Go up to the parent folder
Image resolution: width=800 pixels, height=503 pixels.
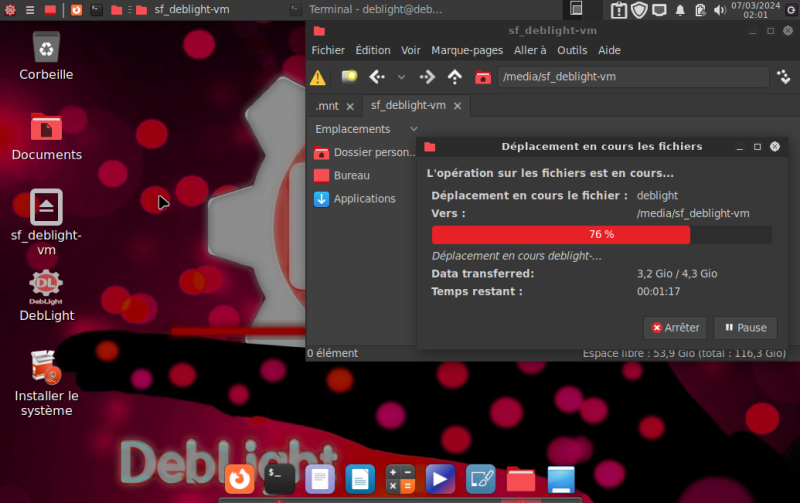[455, 77]
